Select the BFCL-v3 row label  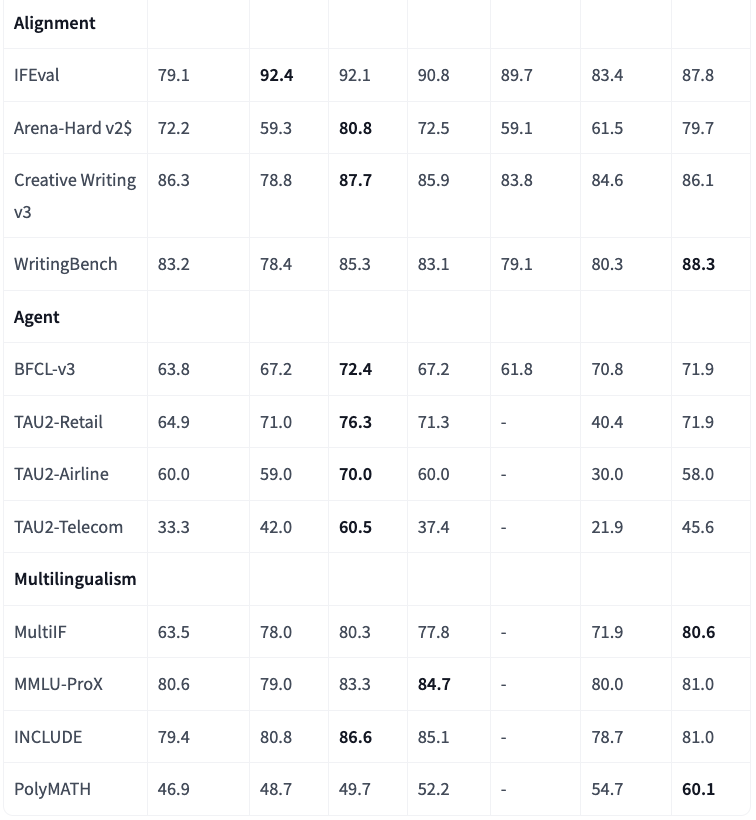45,369
